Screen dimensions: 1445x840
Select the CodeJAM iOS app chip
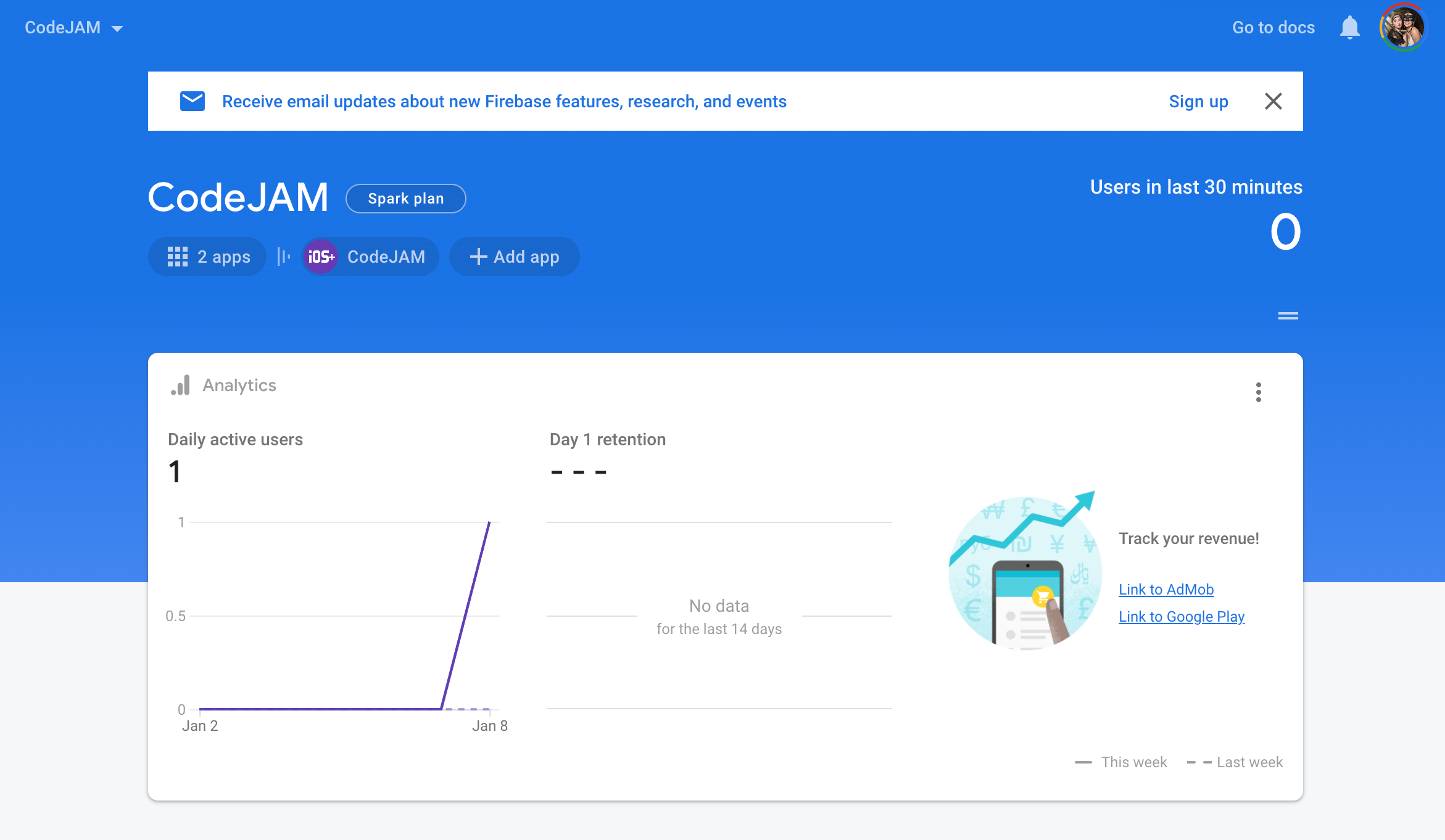coord(385,257)
